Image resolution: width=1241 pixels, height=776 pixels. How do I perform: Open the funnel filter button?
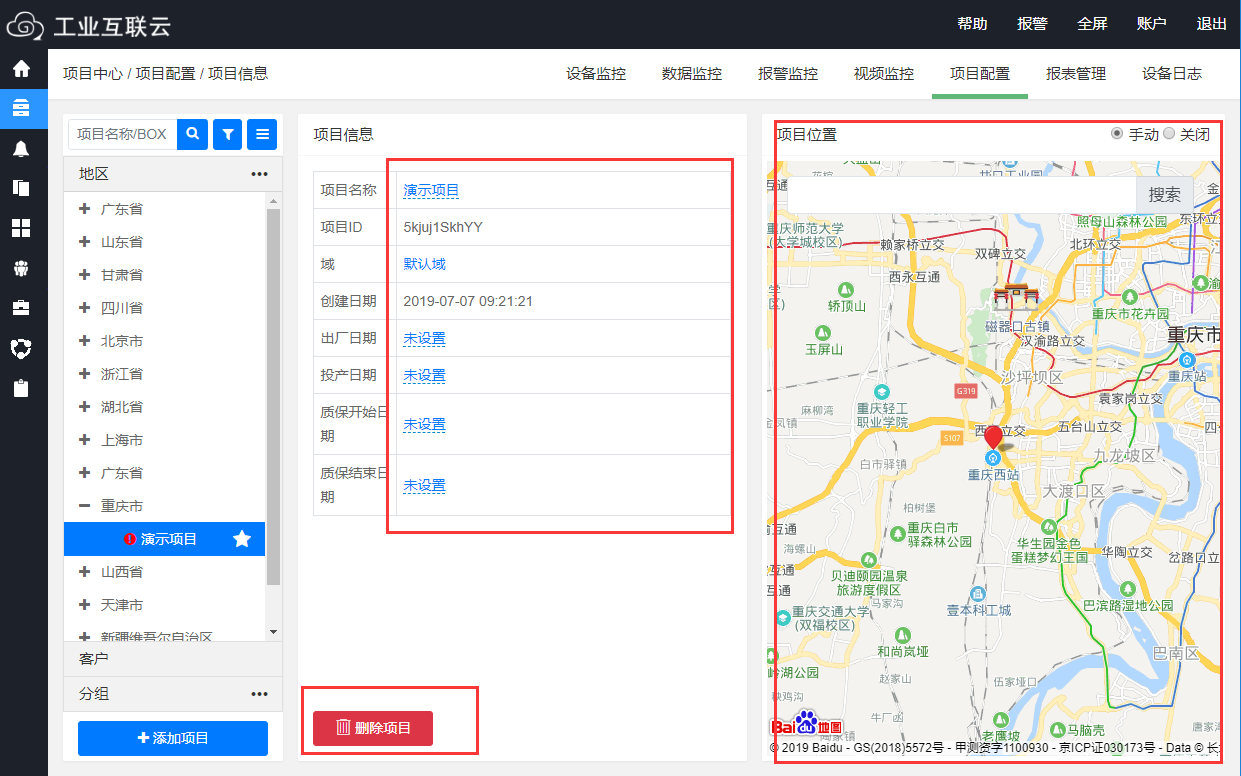point(228,133)
